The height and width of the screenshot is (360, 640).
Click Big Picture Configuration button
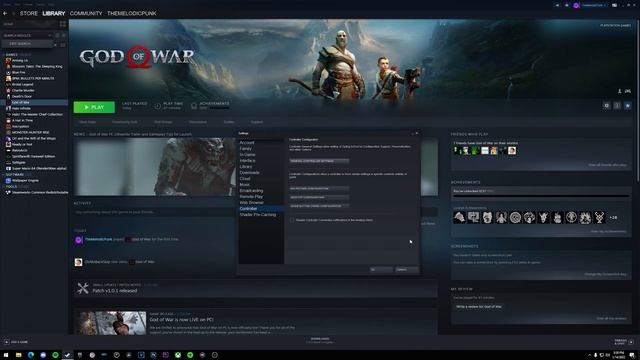pyautogui.click(x=319, y=189)
